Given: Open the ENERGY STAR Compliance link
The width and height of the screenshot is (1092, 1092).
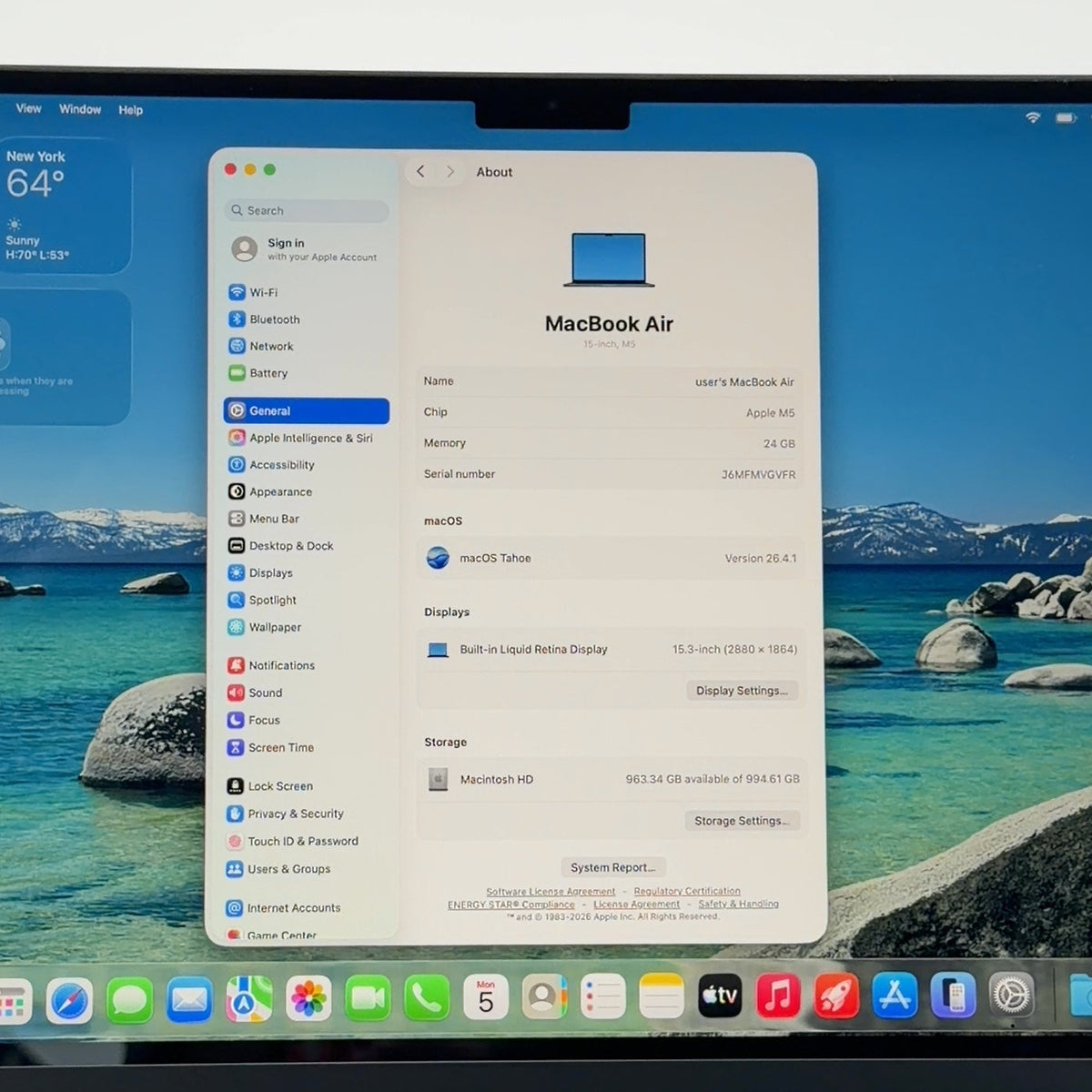Looking at the screenshot, I should [x=511, y=905].
